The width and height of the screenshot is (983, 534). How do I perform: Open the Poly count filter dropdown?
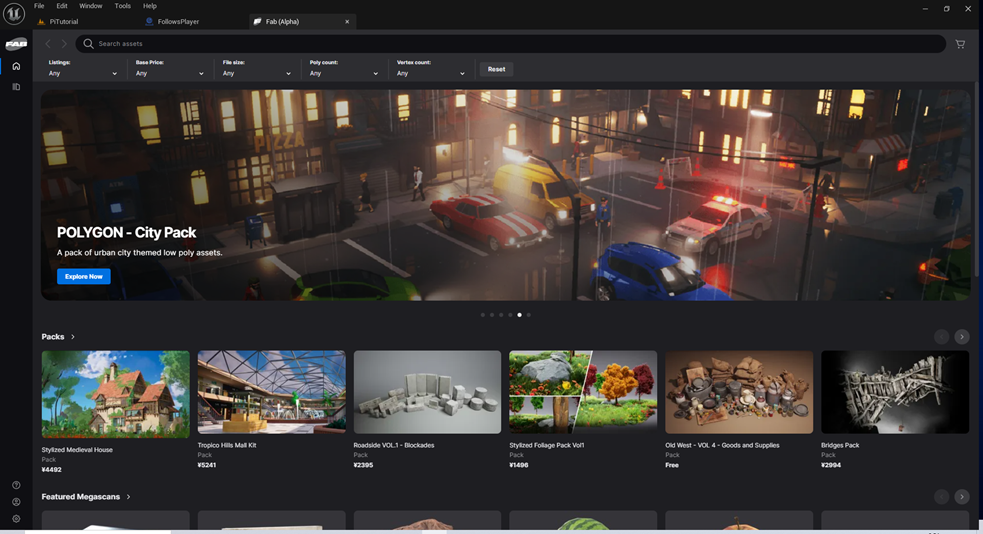[x=344, y=68]
